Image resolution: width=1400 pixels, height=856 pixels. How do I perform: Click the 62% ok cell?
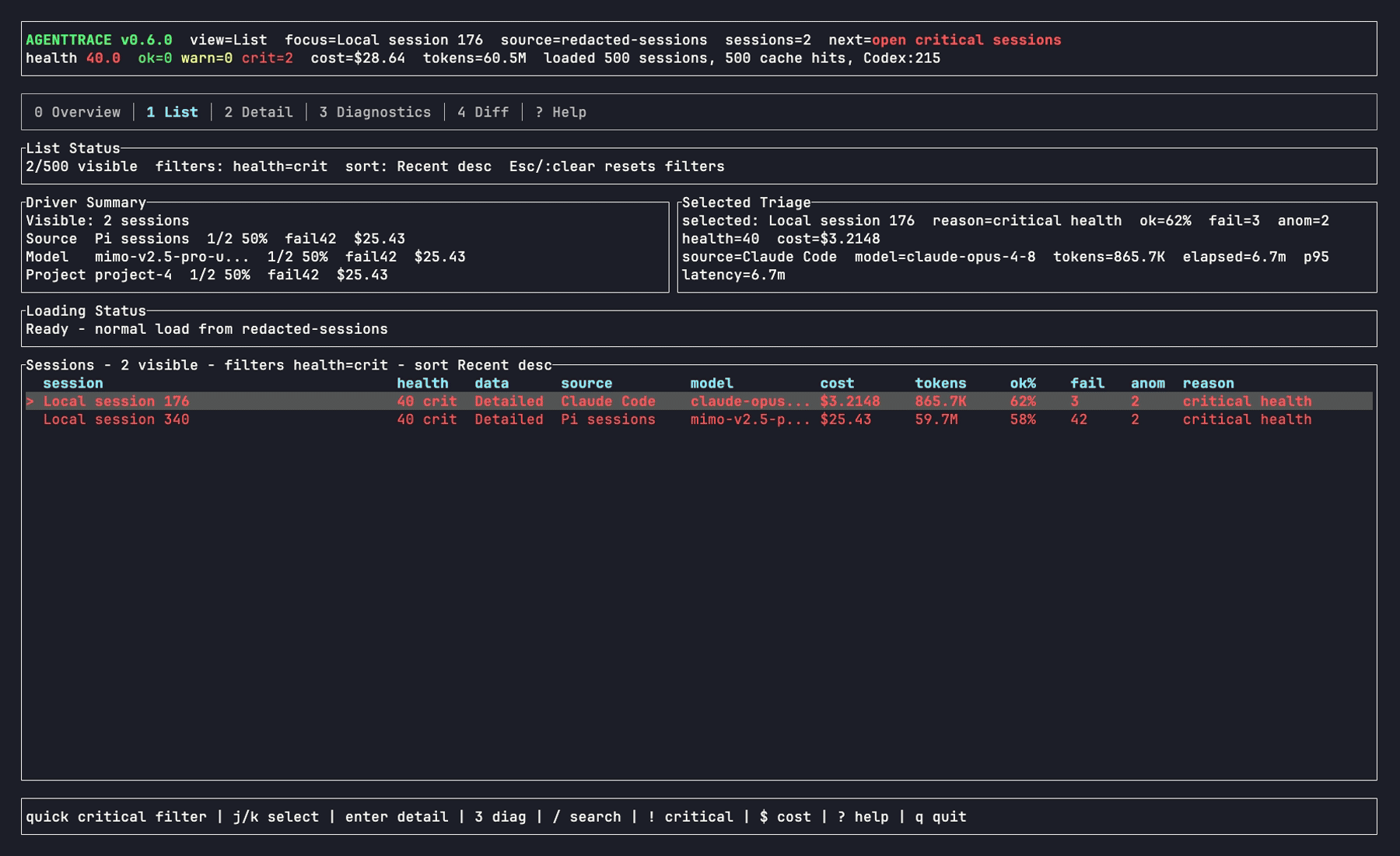pos(1023,402)
